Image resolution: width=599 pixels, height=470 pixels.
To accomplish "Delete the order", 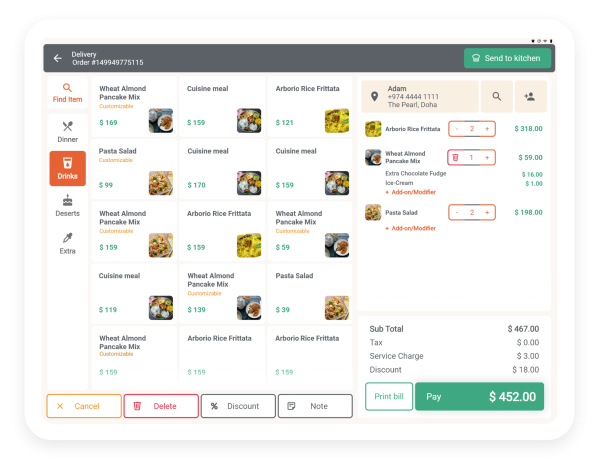I will click(161, 406).
